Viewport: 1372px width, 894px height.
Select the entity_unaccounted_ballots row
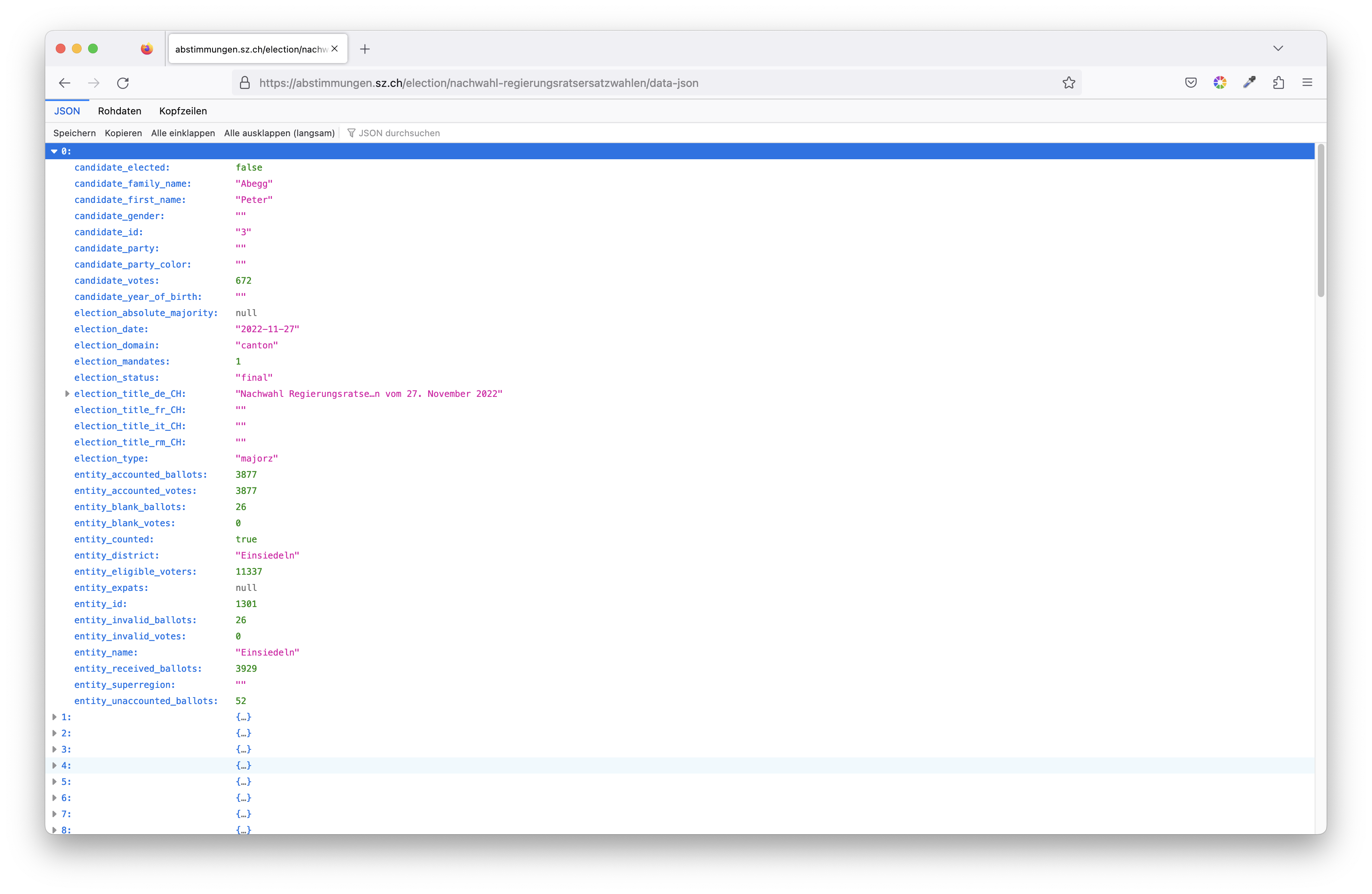(x=680, y=701)
